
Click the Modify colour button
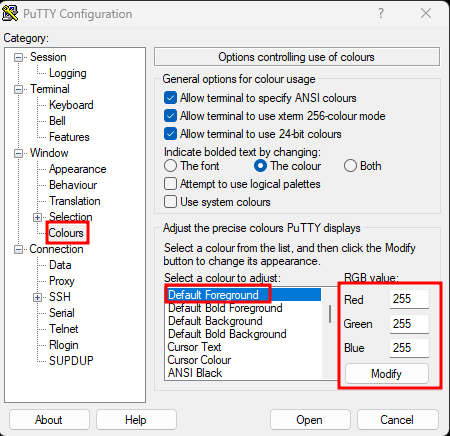387,374
